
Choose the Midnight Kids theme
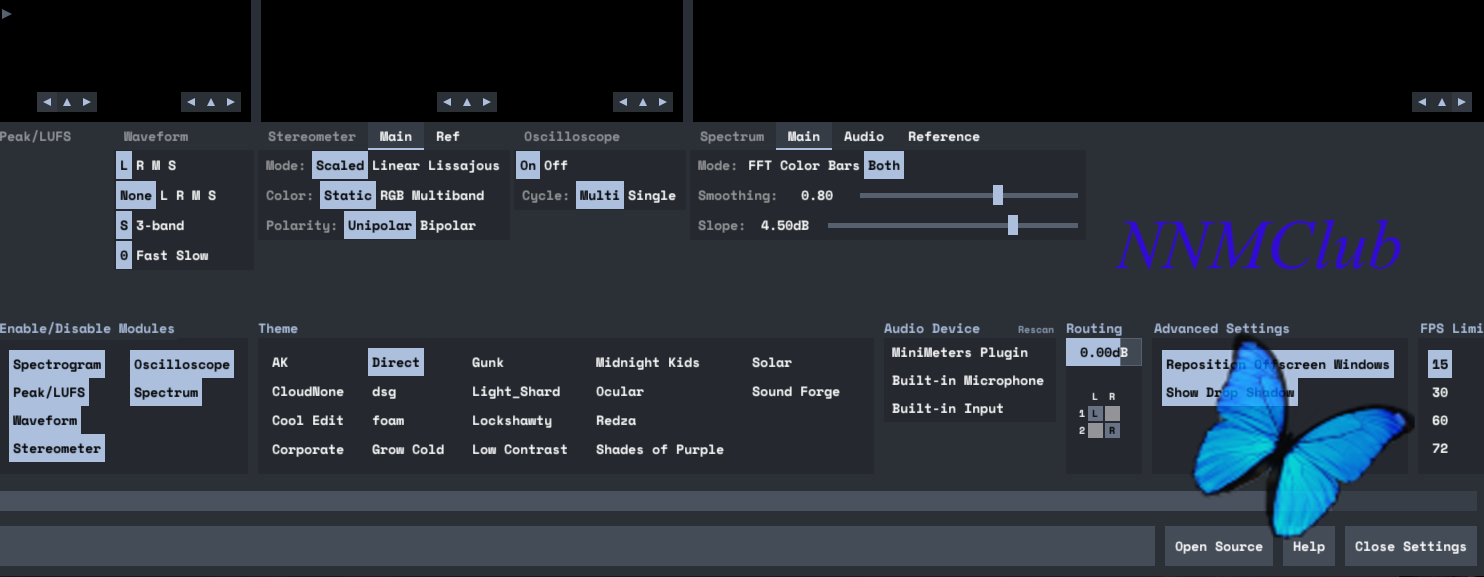(647, 363)
